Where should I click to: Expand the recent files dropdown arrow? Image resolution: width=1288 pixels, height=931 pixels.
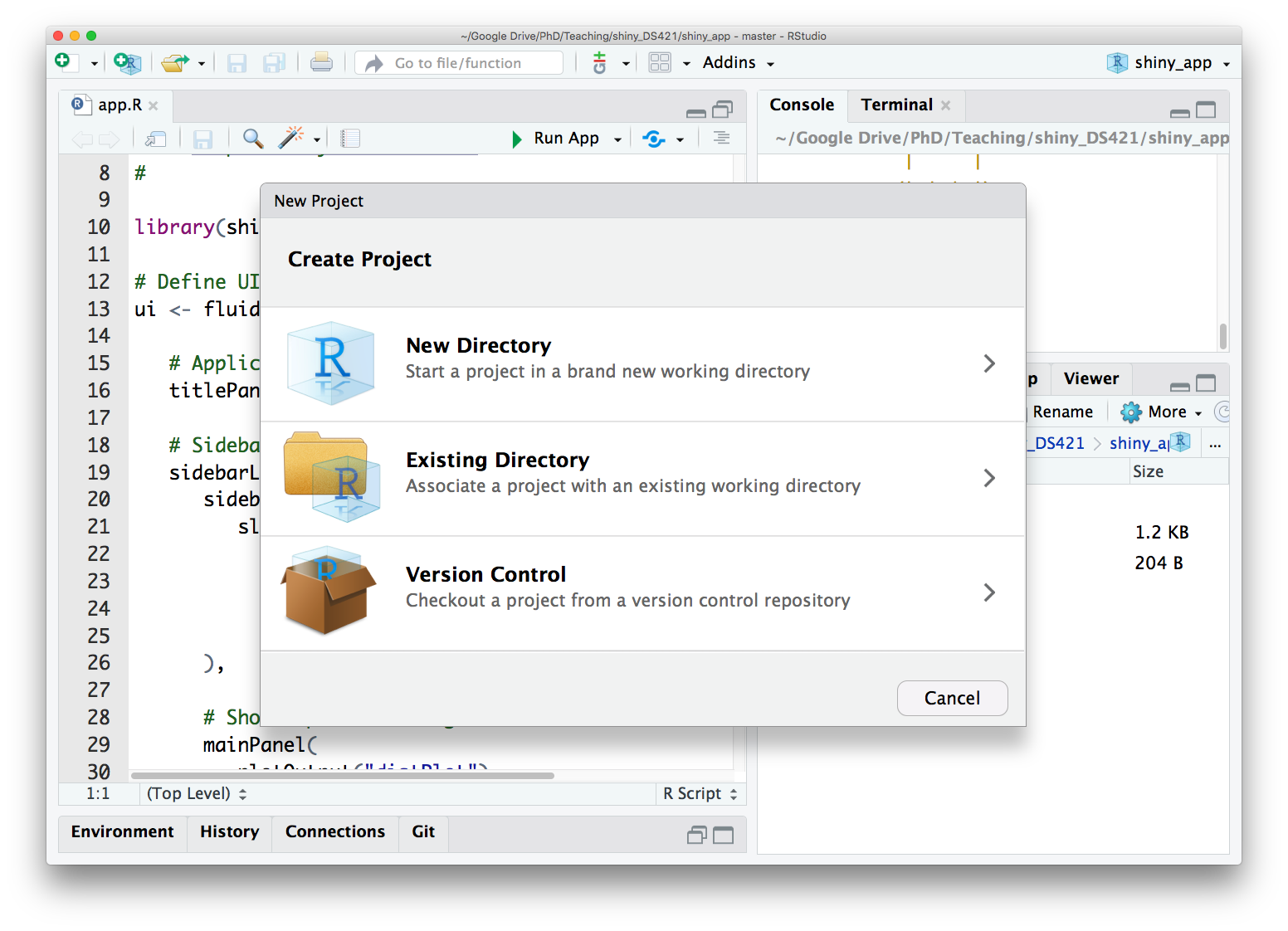(201, 64)
